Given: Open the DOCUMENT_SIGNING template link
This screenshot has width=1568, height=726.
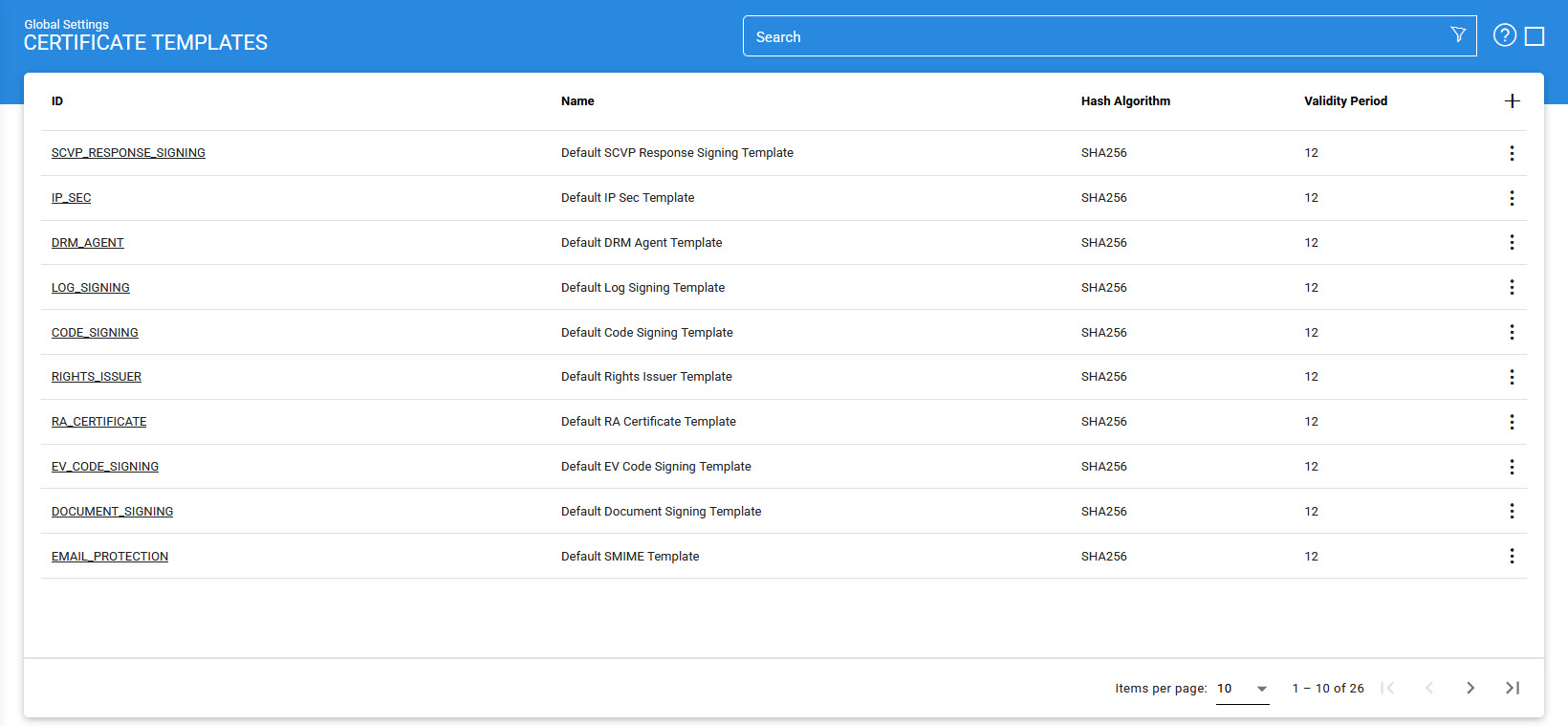Looking at the screenshot, I should (x=112, y=512).
